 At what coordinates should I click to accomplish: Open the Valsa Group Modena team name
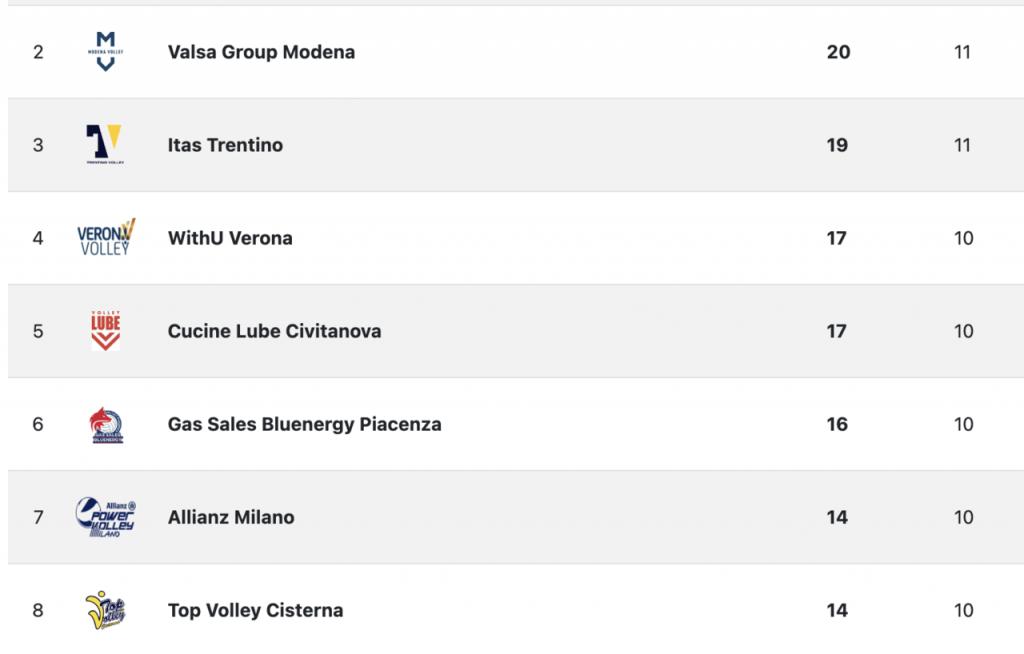(261, 52)
